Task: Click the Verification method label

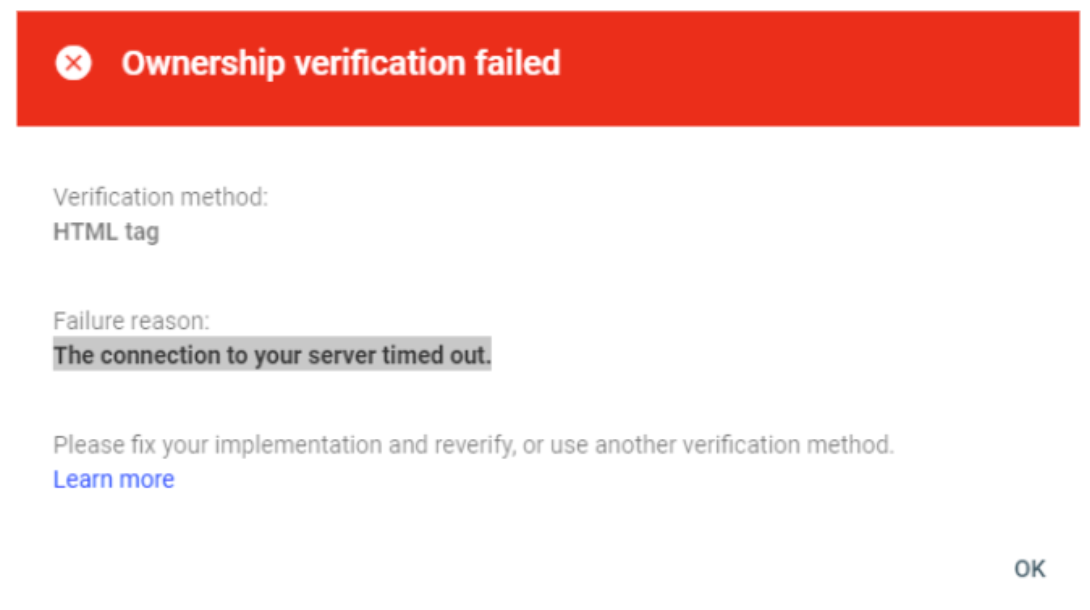Action: (161, 197)
